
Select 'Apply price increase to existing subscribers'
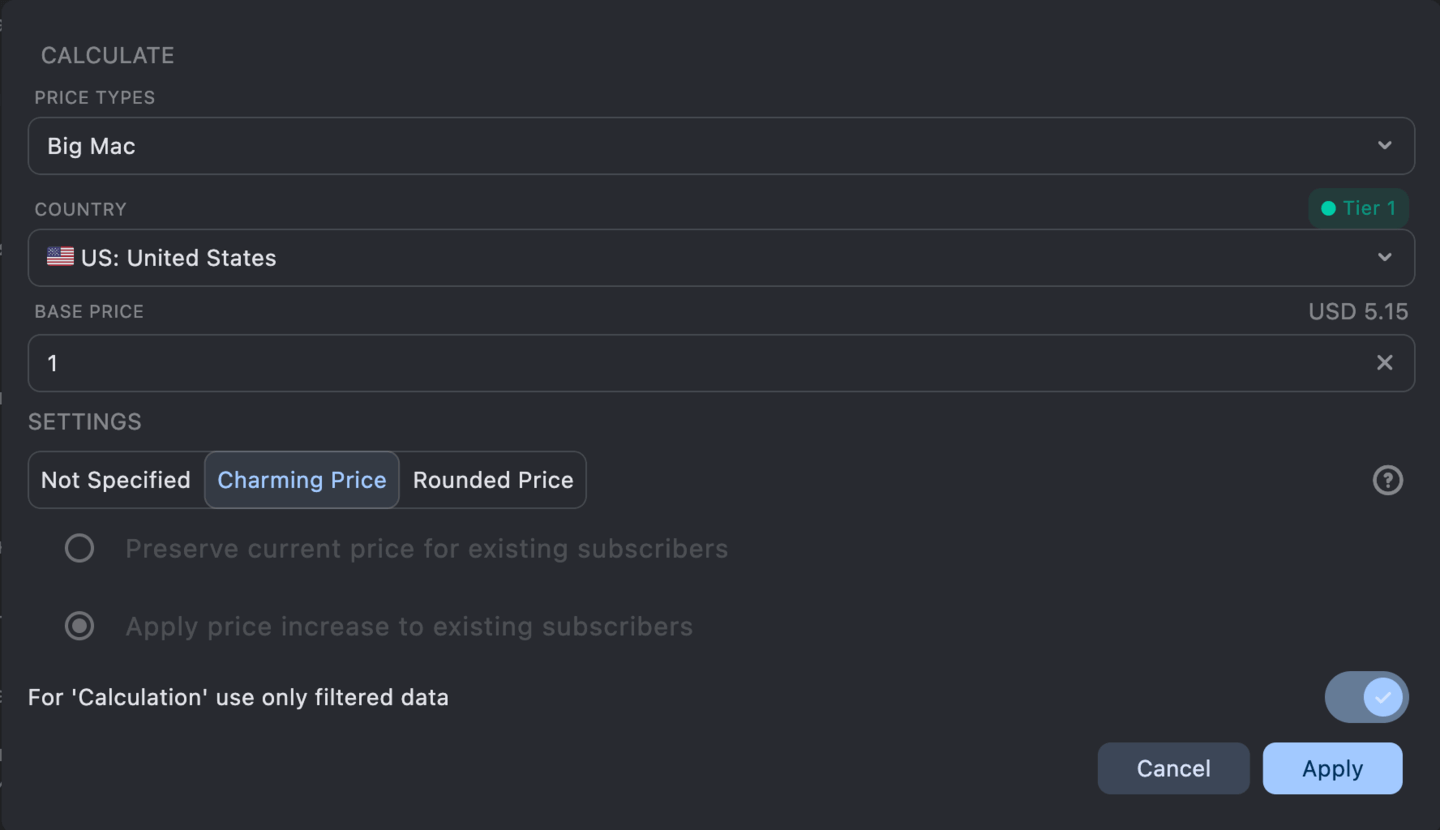coord(80,626)
